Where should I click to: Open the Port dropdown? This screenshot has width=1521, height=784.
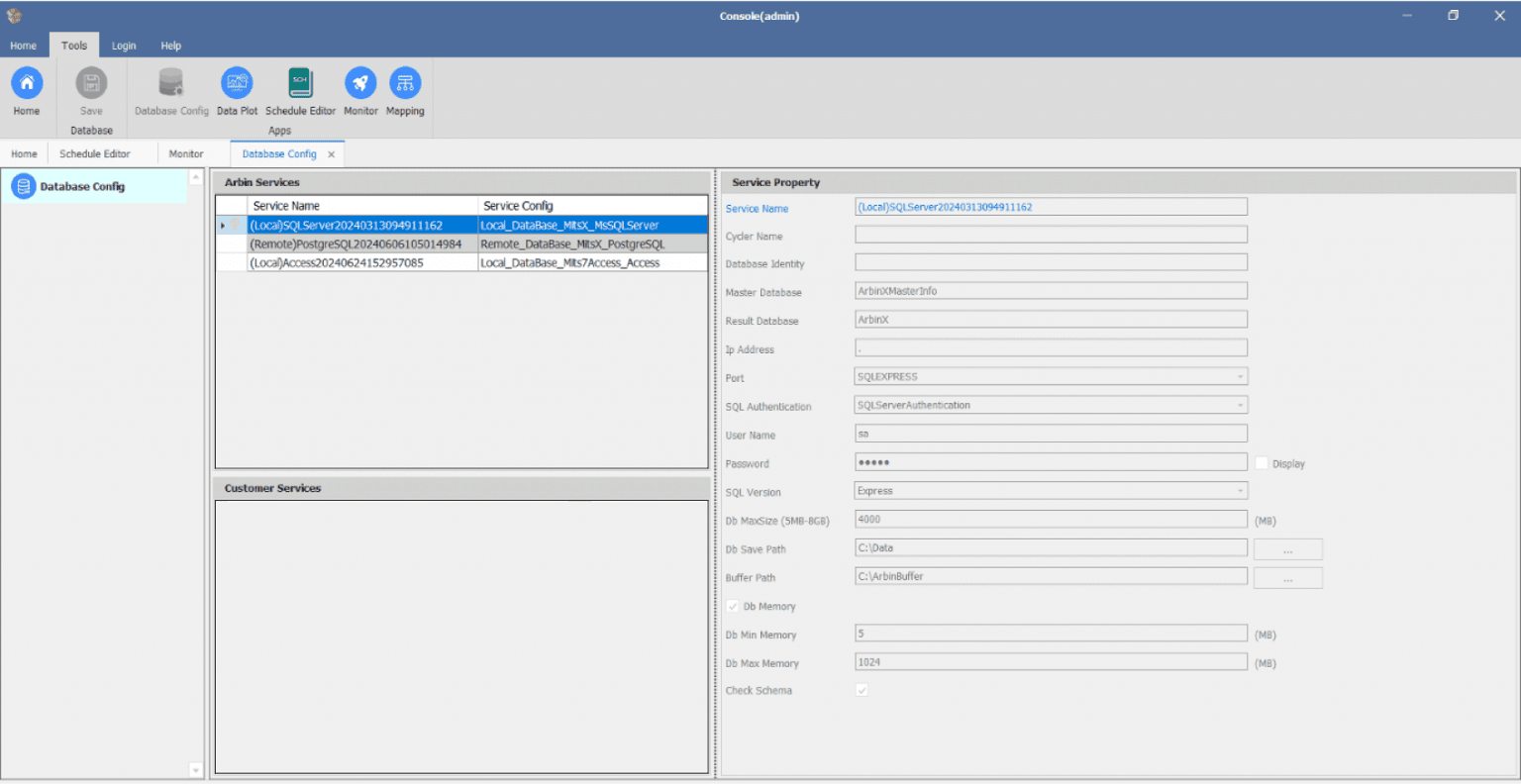click(1239, 376)
